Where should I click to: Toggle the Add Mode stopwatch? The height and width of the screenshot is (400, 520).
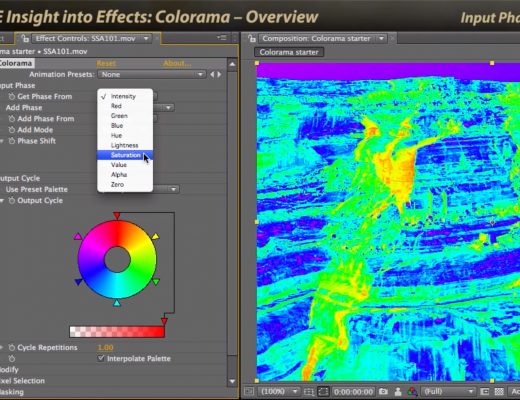12,130
